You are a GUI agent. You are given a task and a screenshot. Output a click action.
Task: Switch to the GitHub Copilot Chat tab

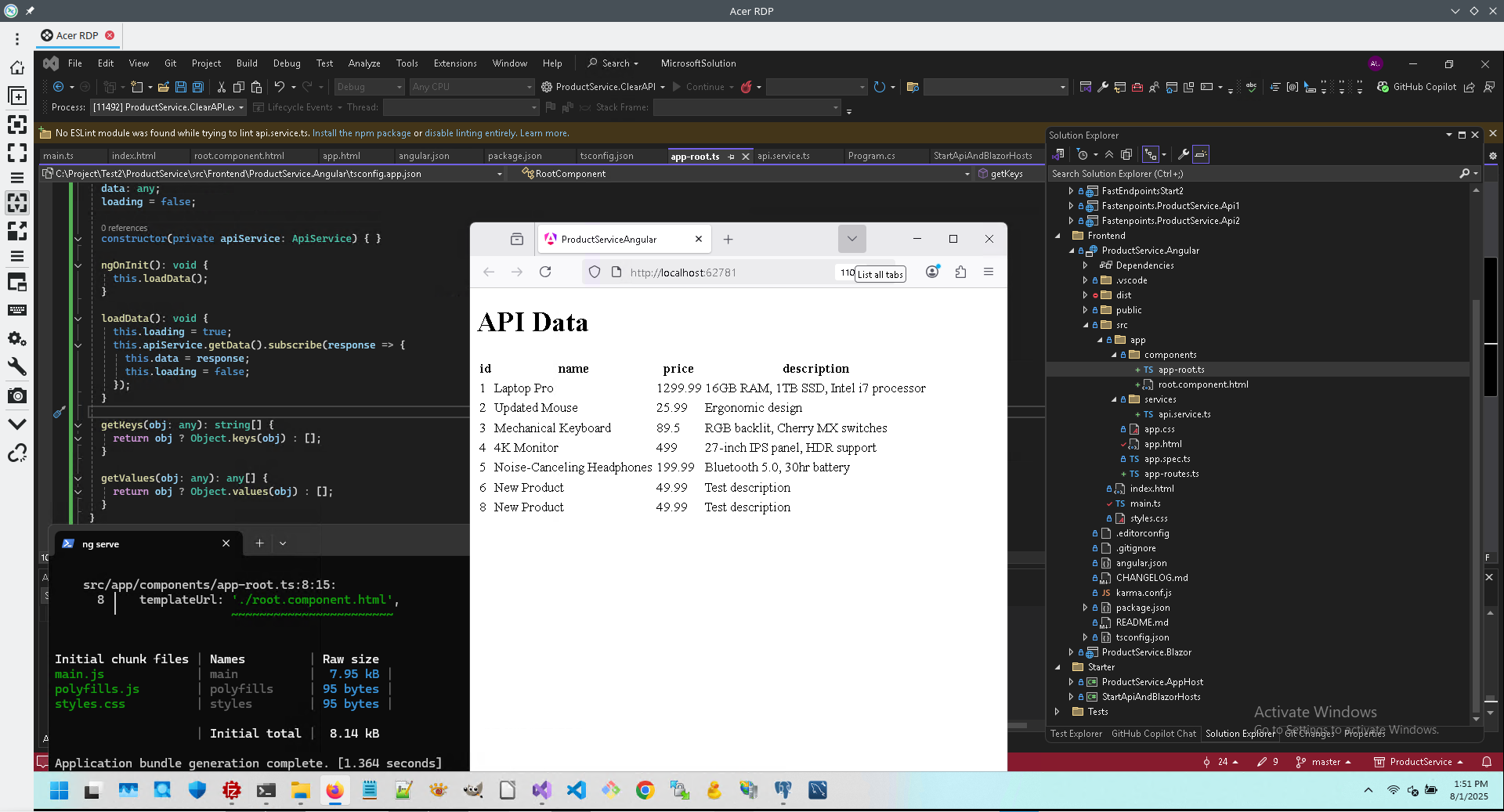point(1154,734)
